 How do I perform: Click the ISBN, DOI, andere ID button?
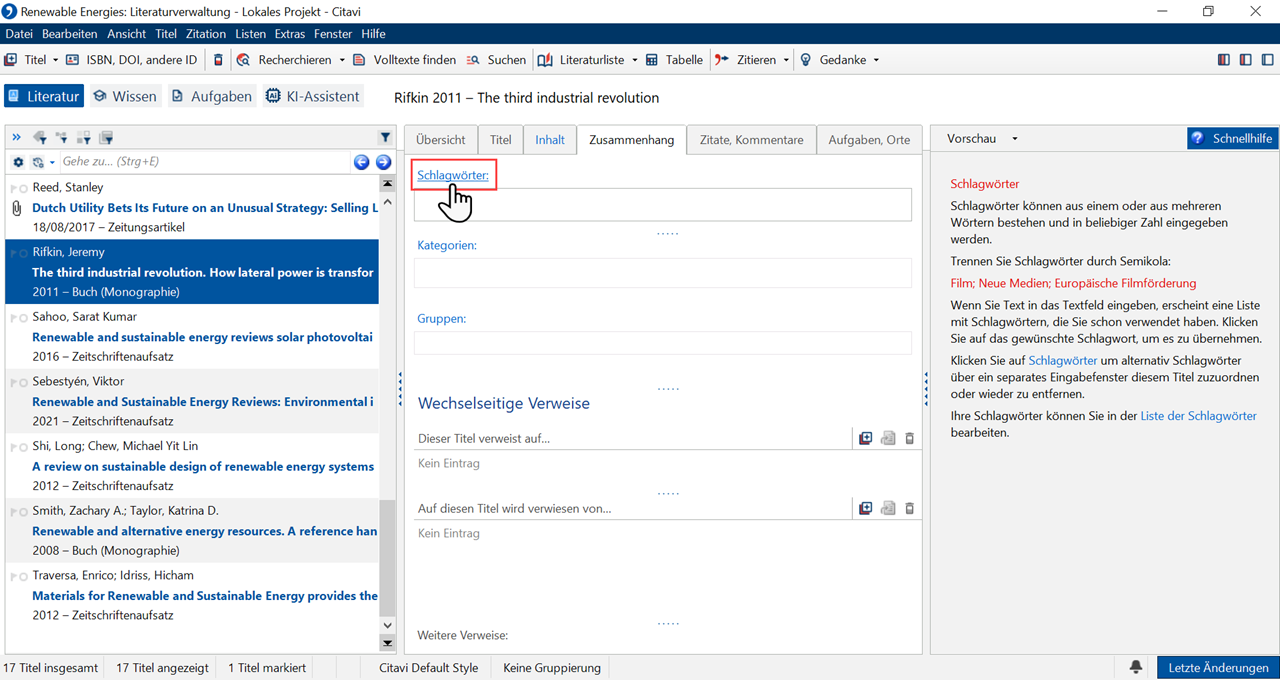(x=131, y=60)
